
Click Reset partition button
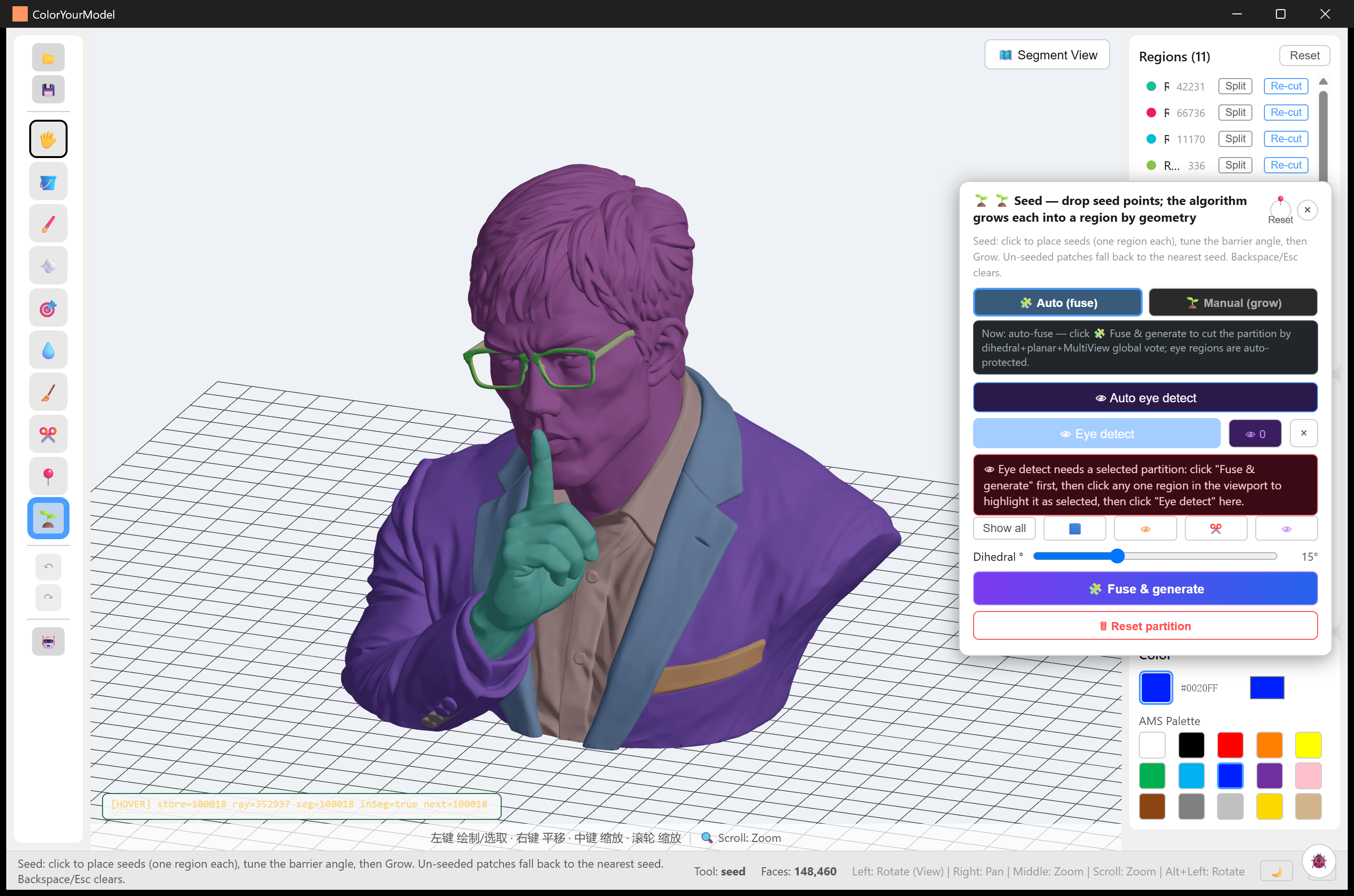coord(1145,626)
